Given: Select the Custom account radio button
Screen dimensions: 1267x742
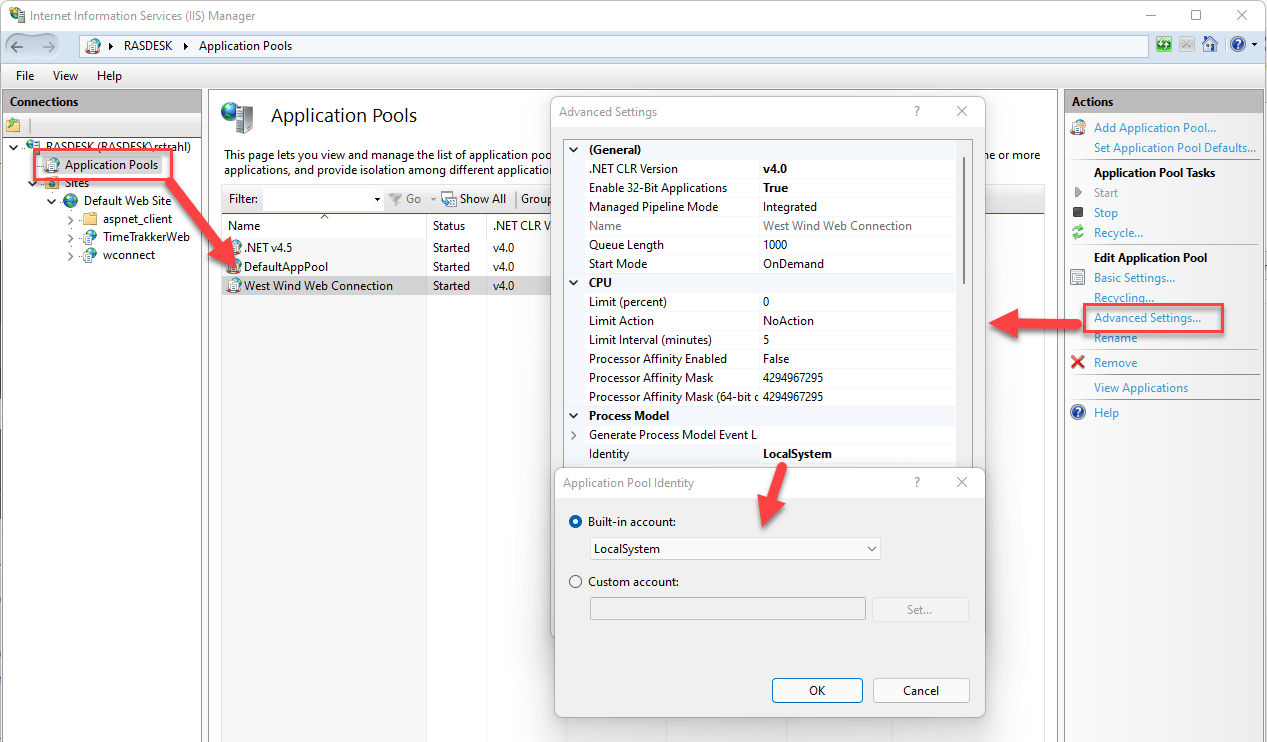Looking at the screenshot, I should point(575,582).
